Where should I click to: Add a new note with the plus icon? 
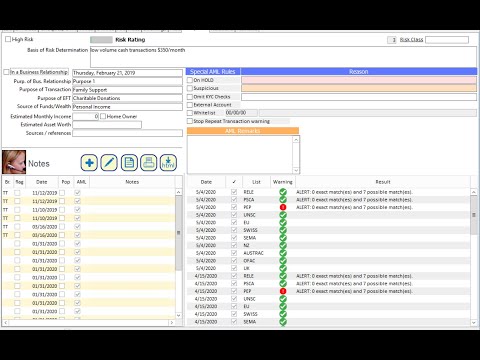[x=89, y=163]
